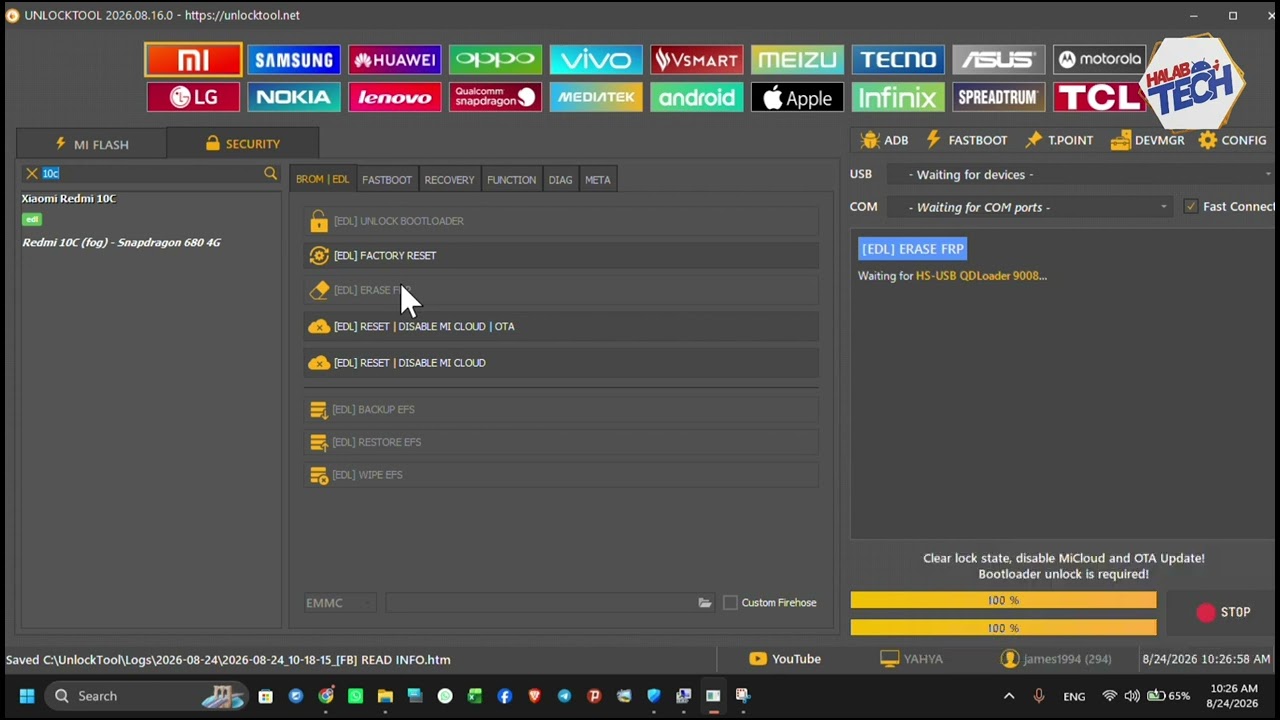Click the LG brand icon
1280x720 pixels.
tap(193, 97)
